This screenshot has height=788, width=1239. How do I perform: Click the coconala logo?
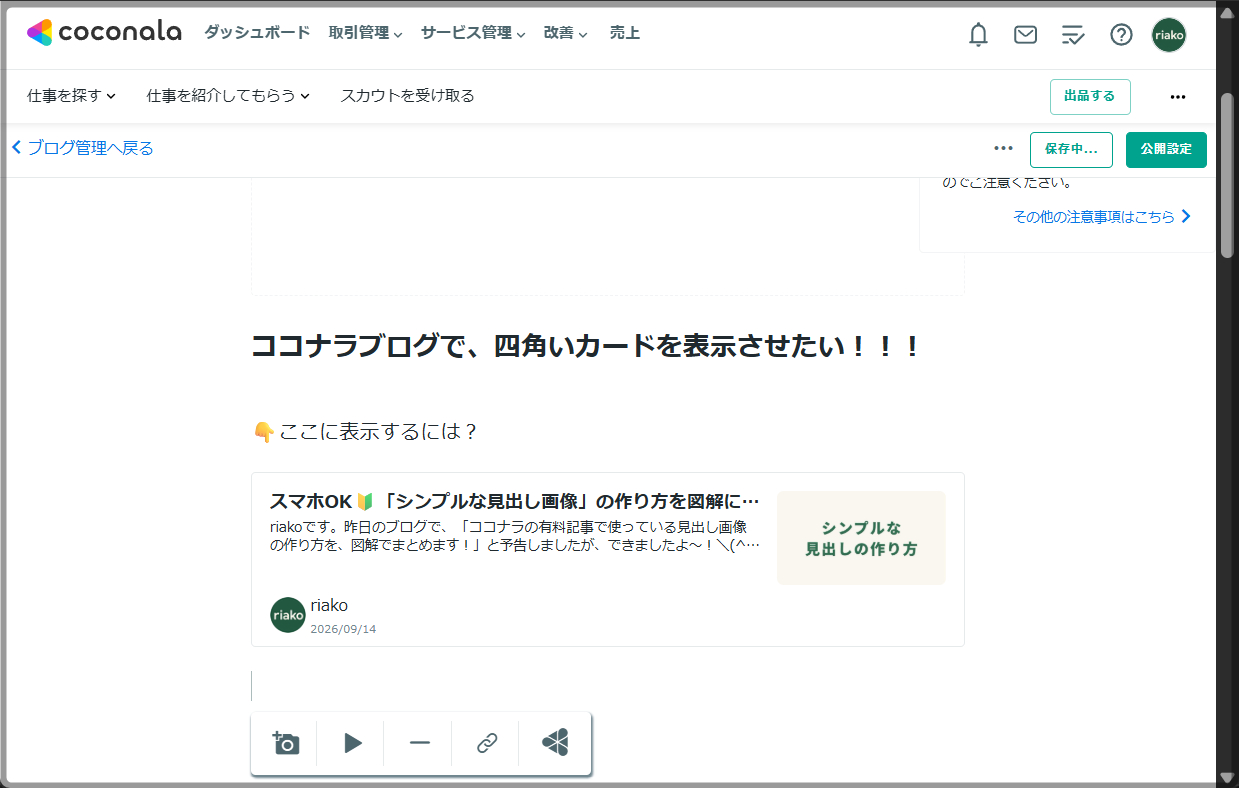pyautogui.click(x=104, y=33)
